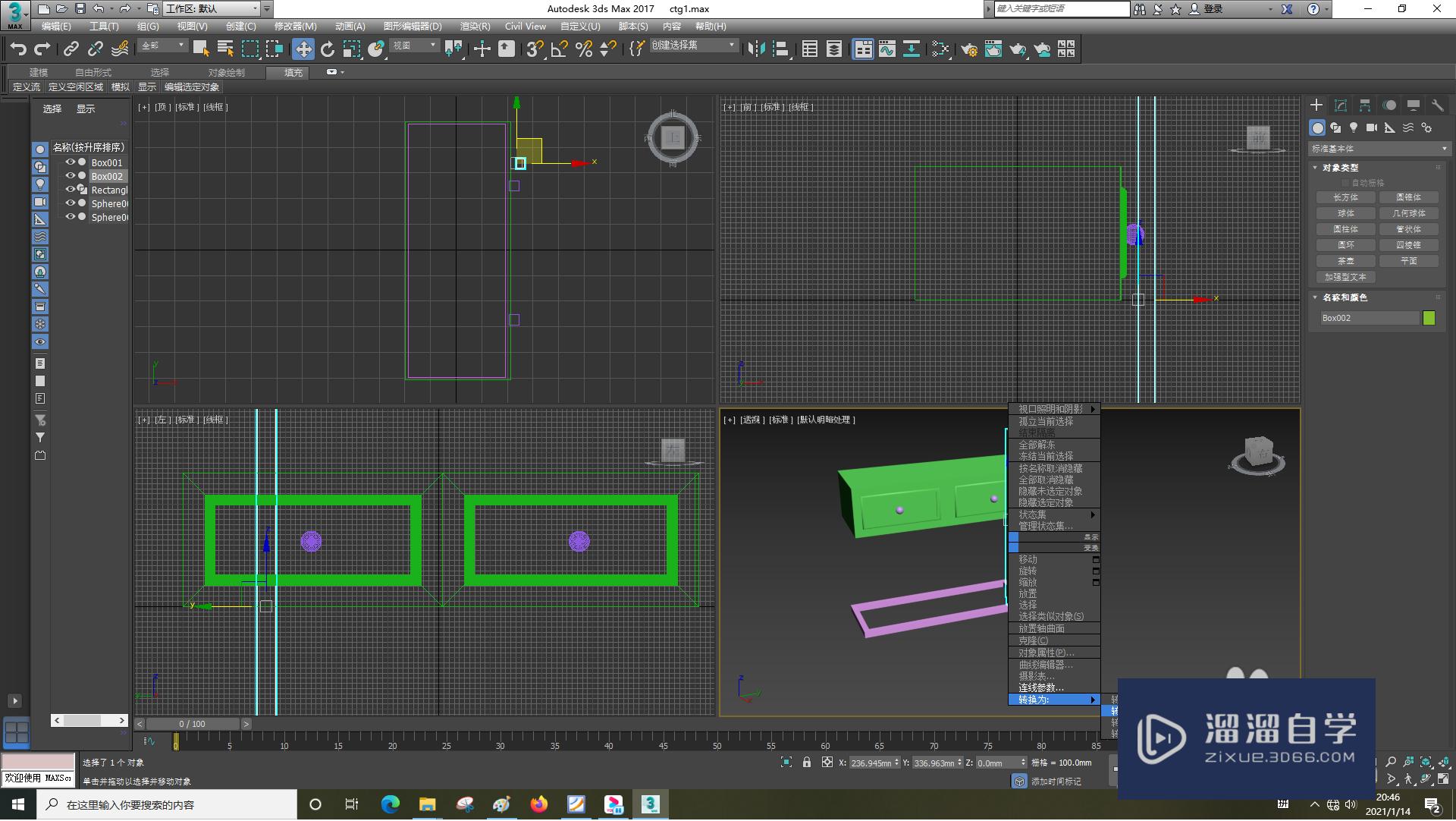Switch to the Modify command panel tab
Viewport: 1456px width, 821px height.
pyautogui.click(x=1341, y=105)
